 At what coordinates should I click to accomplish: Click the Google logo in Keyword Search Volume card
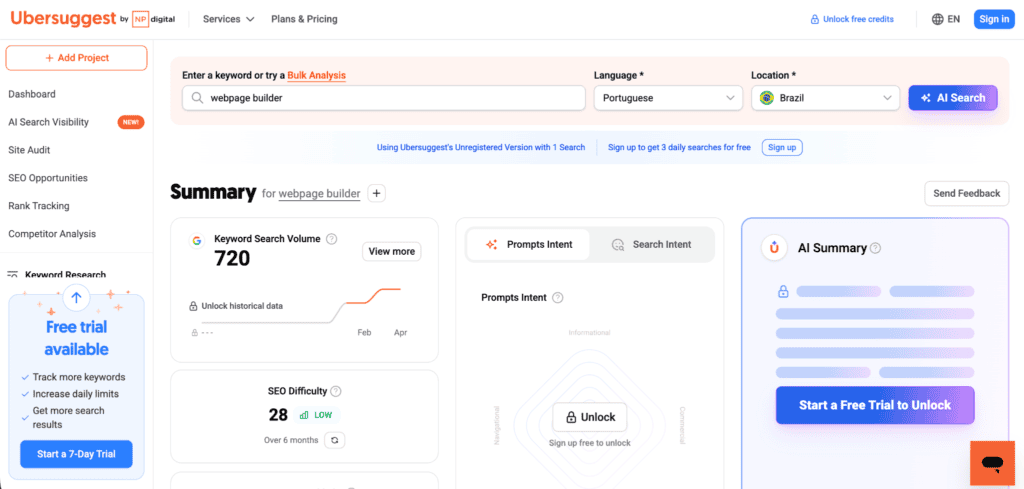[x=196, y=241]
